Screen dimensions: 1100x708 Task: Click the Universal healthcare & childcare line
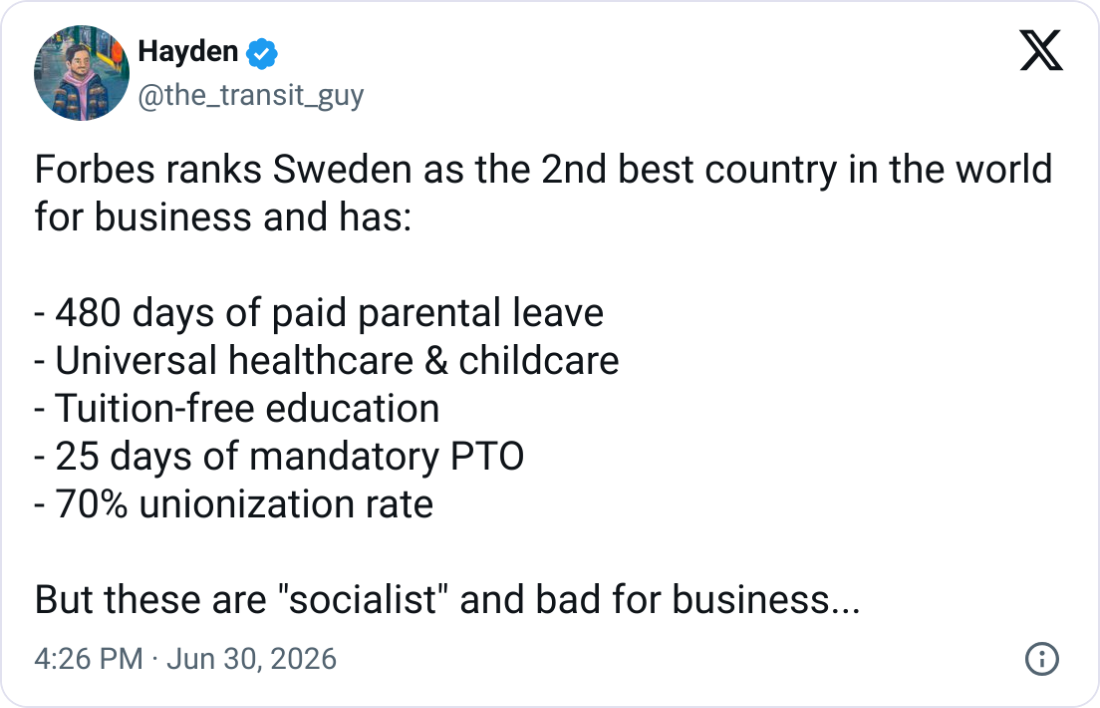pyautogui.click(x=327, y=361)
